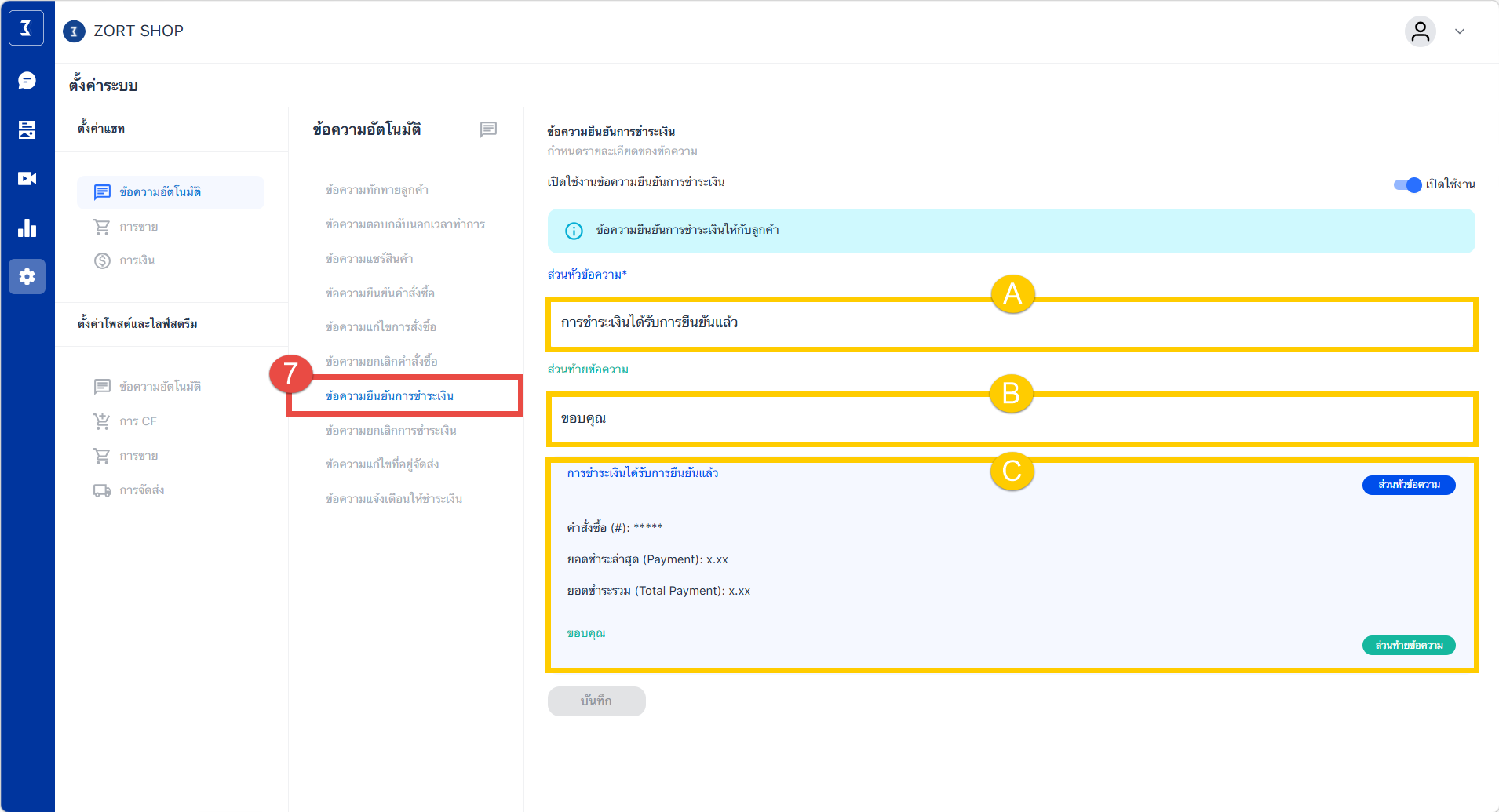Click the settings gear icon in sidebar
This screenshot has width=1499, height=812.
click(x=27, y=277)
